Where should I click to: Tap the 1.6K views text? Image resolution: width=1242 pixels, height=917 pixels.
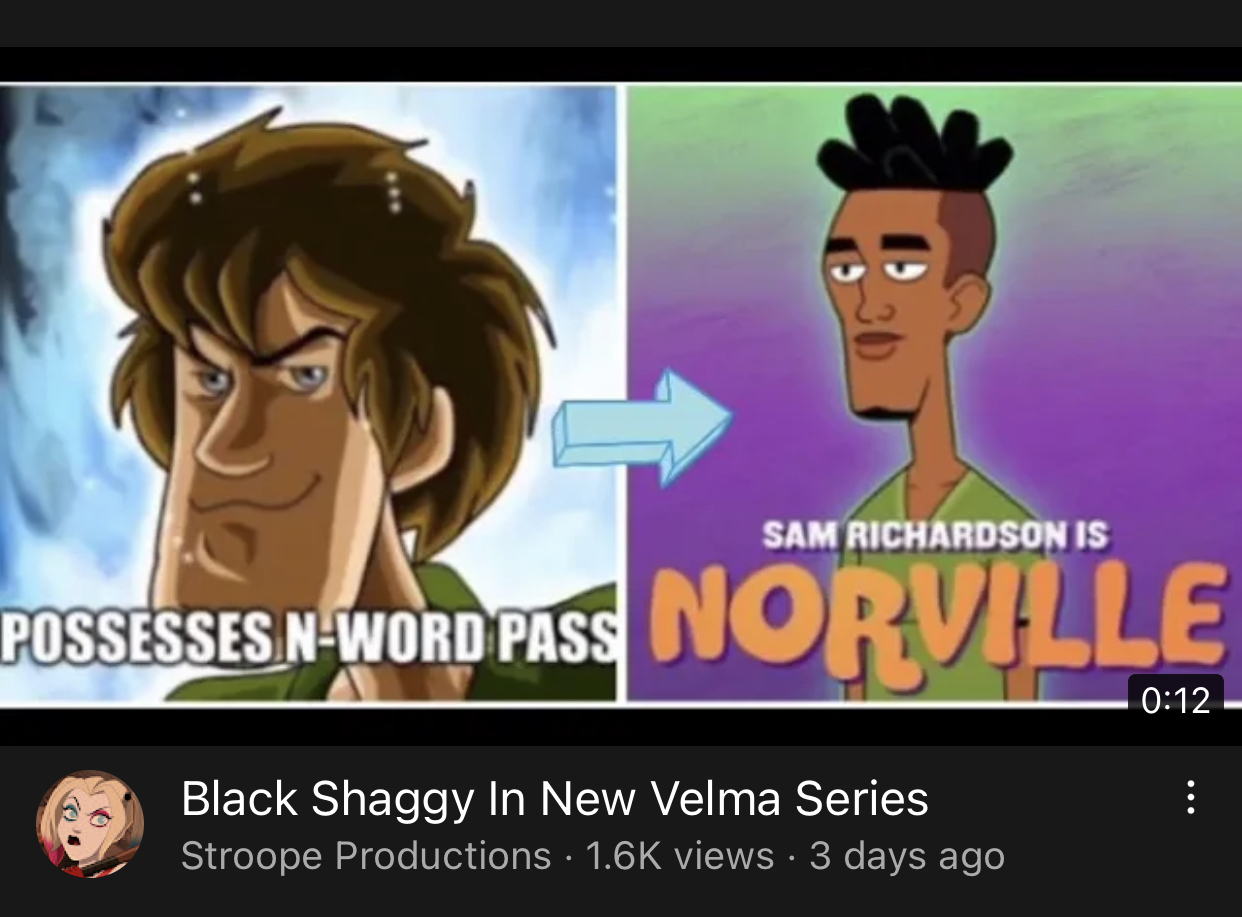[680, 856]
